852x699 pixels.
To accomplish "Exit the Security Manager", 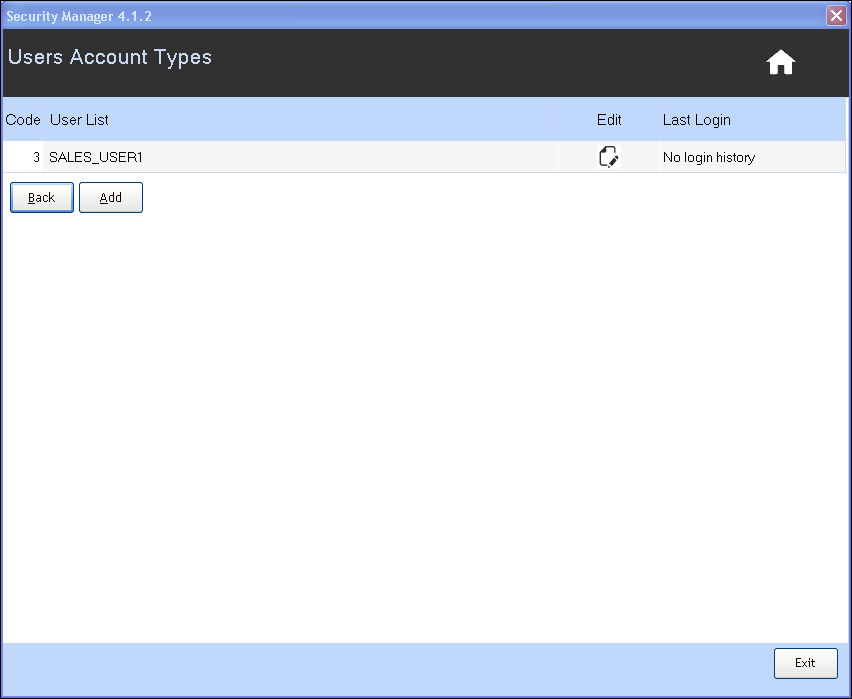I will click(x=805, y=663).
